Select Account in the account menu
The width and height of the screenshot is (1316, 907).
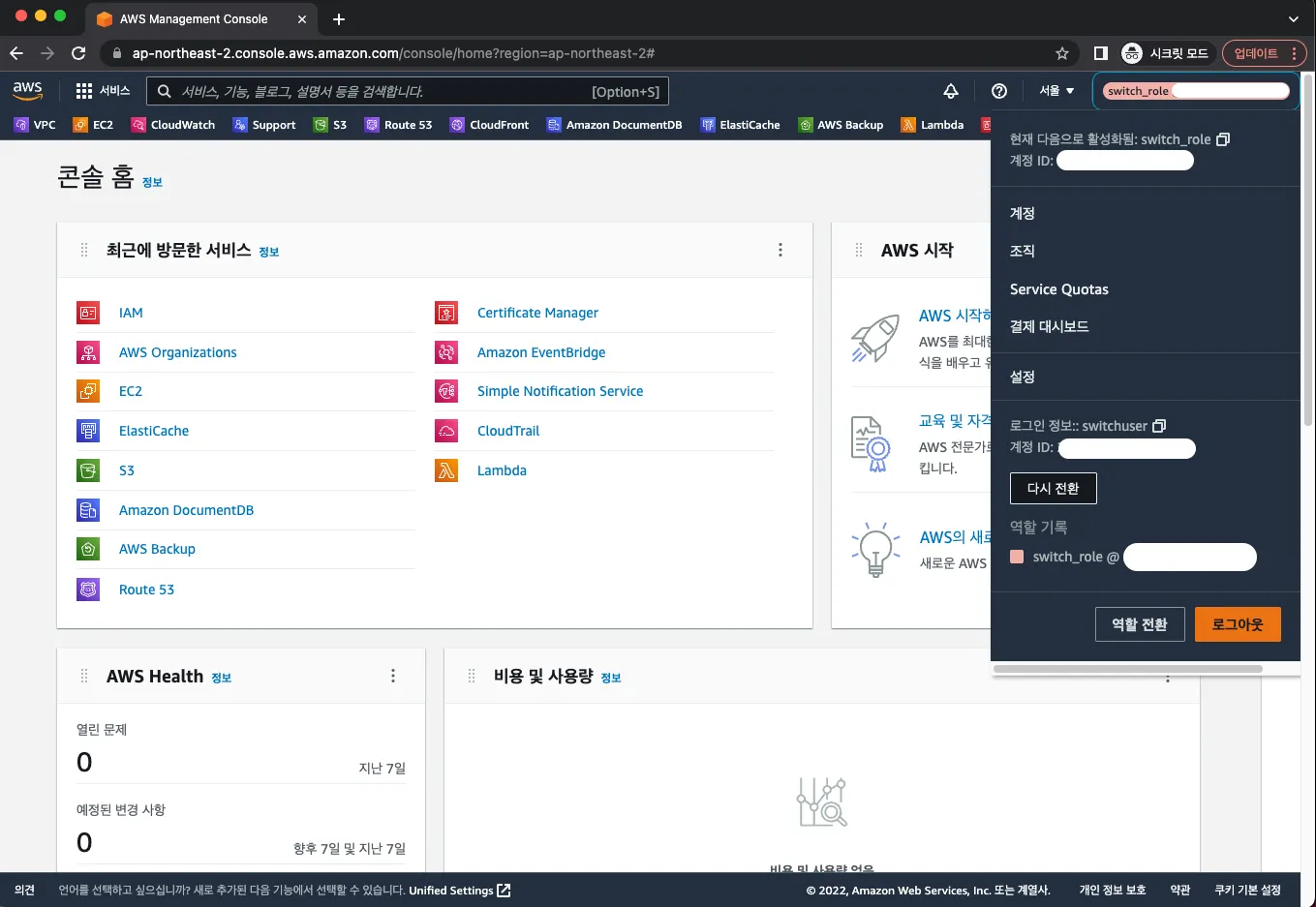(1023, 213)
